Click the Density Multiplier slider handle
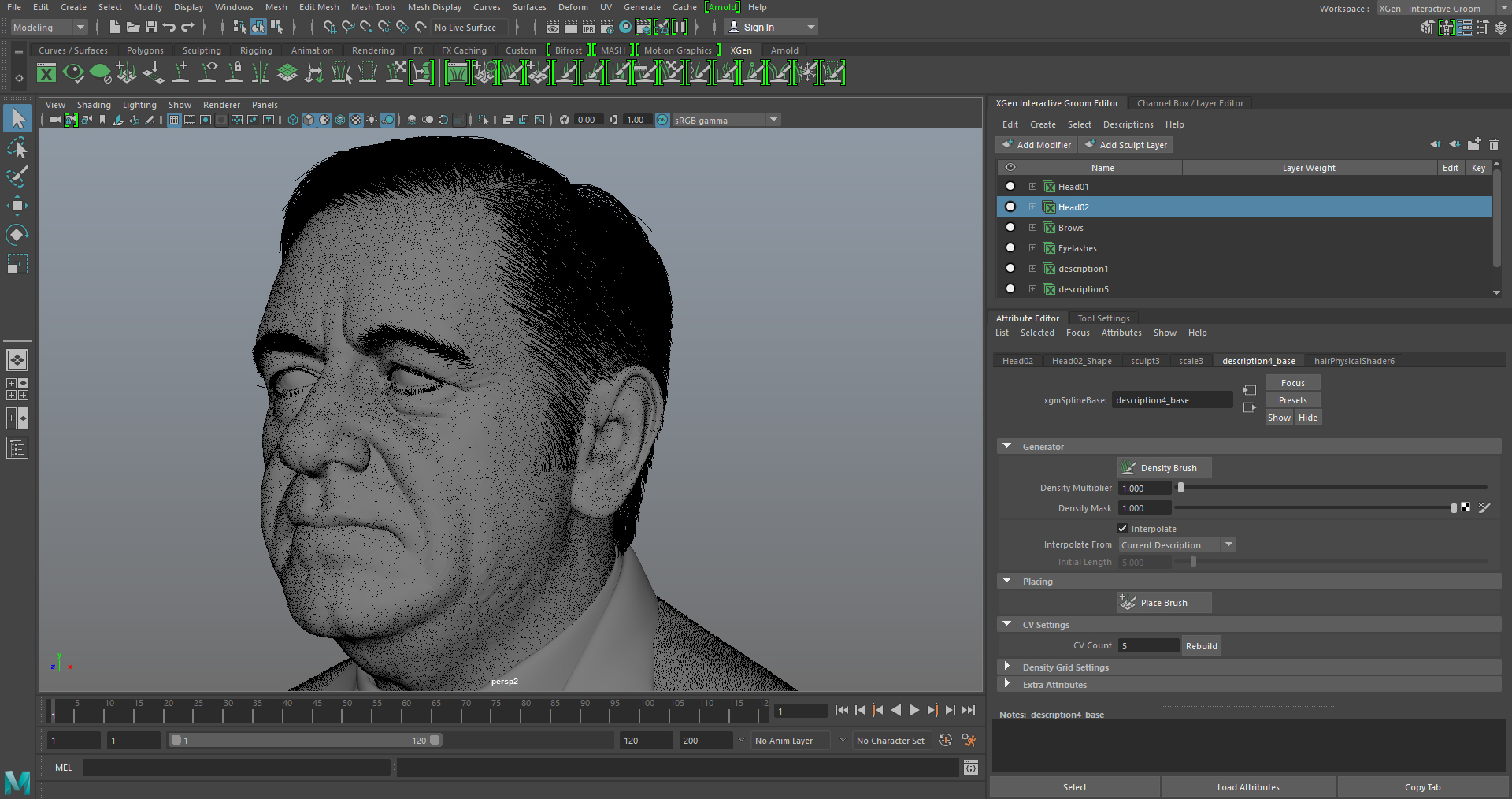 tap(1180, 488)
